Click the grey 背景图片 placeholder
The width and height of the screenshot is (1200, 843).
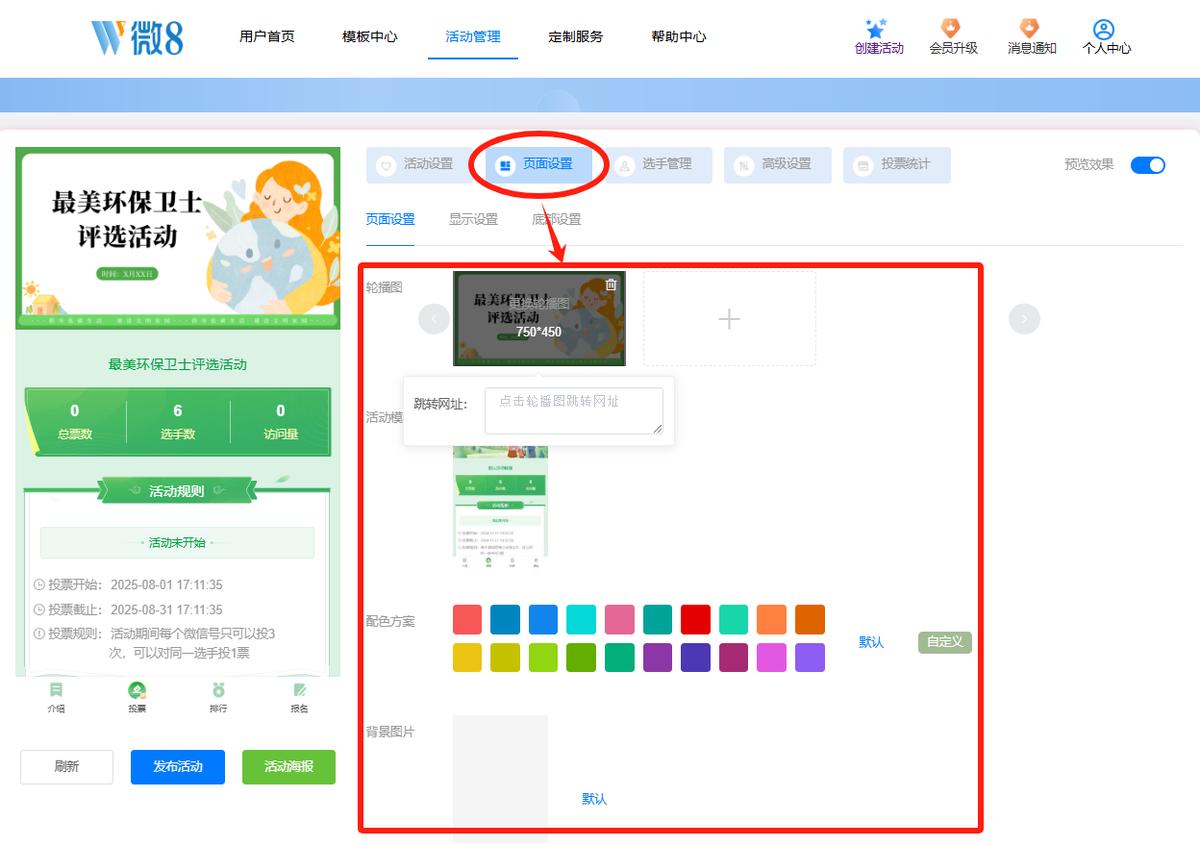[x=500, y=779]
